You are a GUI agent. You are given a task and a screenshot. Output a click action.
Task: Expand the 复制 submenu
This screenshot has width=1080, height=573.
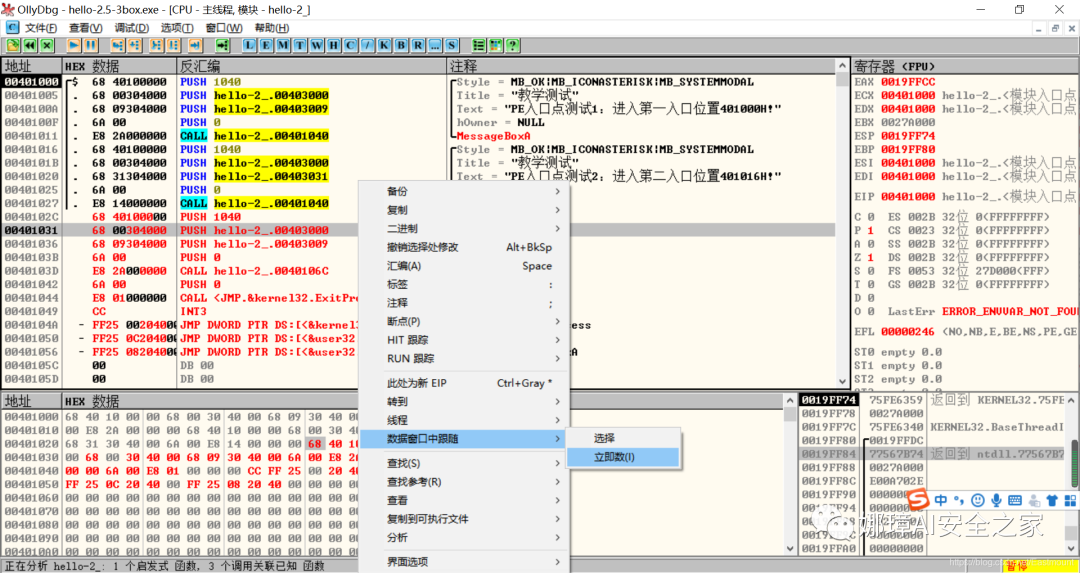pos(465,209)
